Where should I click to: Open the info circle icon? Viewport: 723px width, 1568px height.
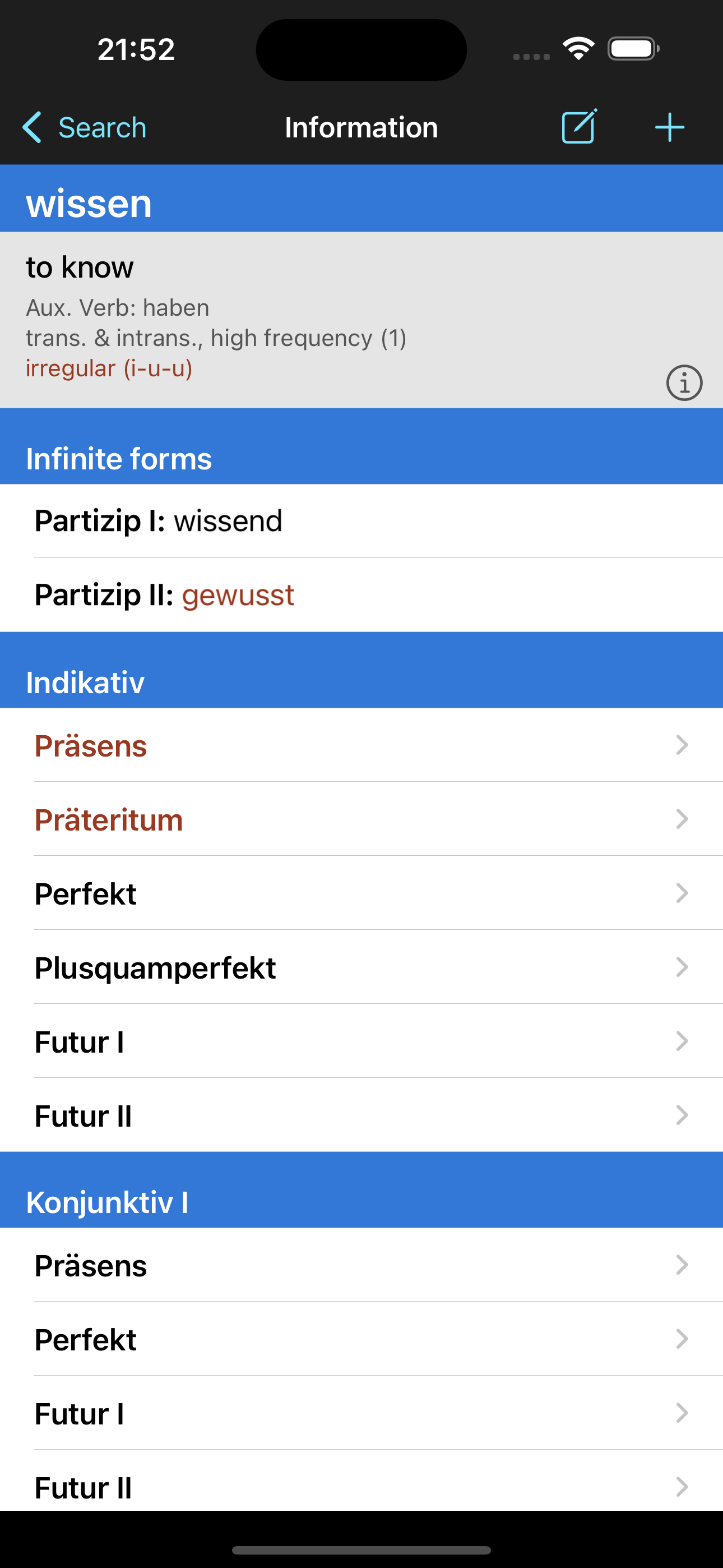point(684,383)
